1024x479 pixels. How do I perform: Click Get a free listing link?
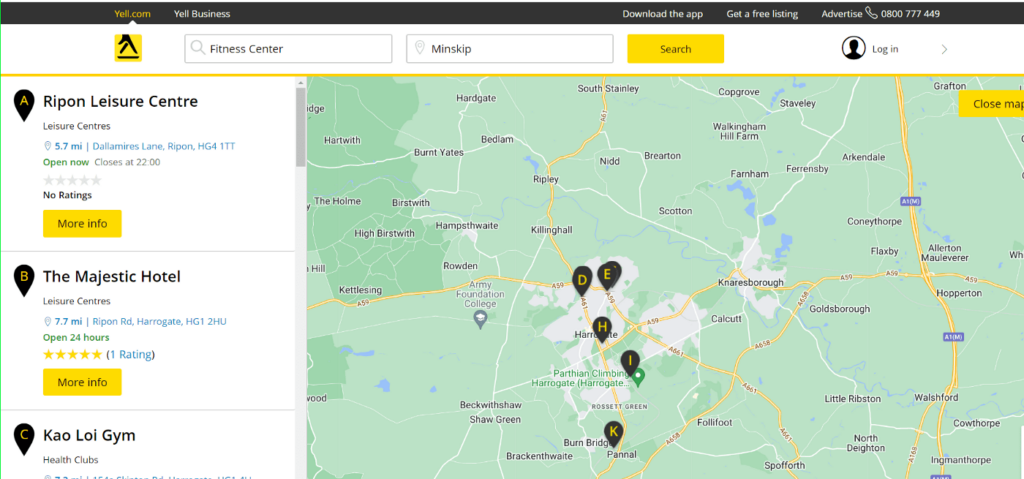[762, 13]
